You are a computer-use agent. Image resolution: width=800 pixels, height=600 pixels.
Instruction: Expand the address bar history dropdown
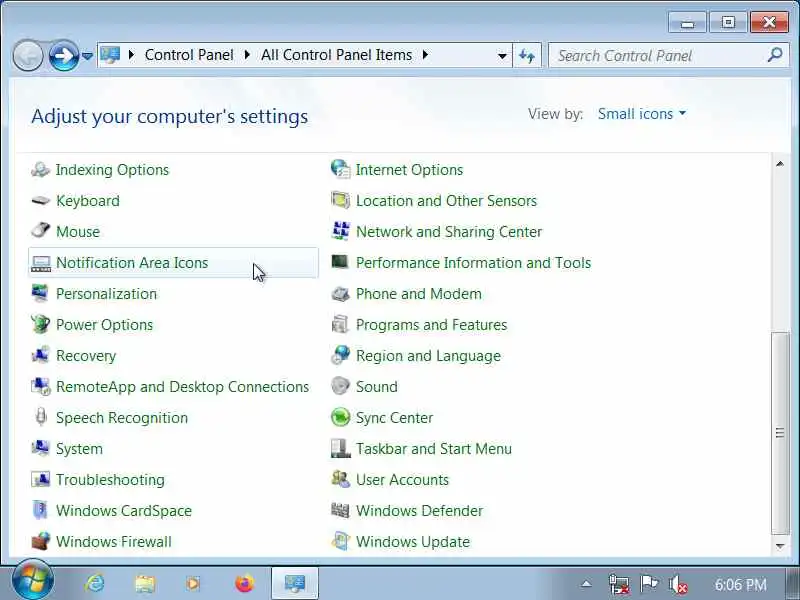click(502, 56)
